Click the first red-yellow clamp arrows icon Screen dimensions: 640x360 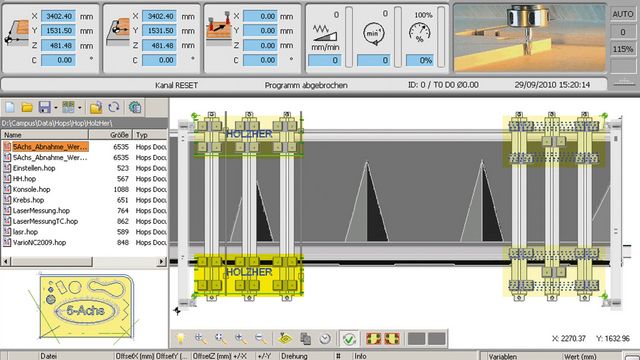click(373, 338)
